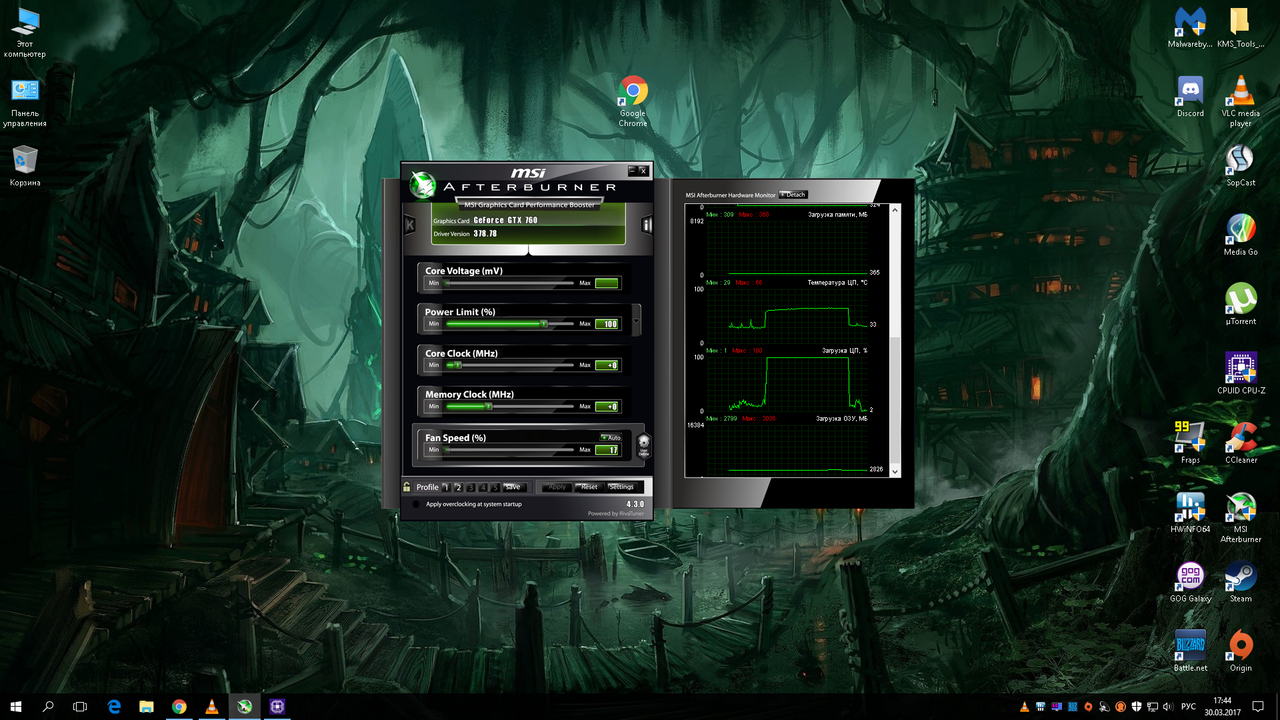Select profile slot 3
This screenshot has width=1280, height=720.
[x=470, y=487]
